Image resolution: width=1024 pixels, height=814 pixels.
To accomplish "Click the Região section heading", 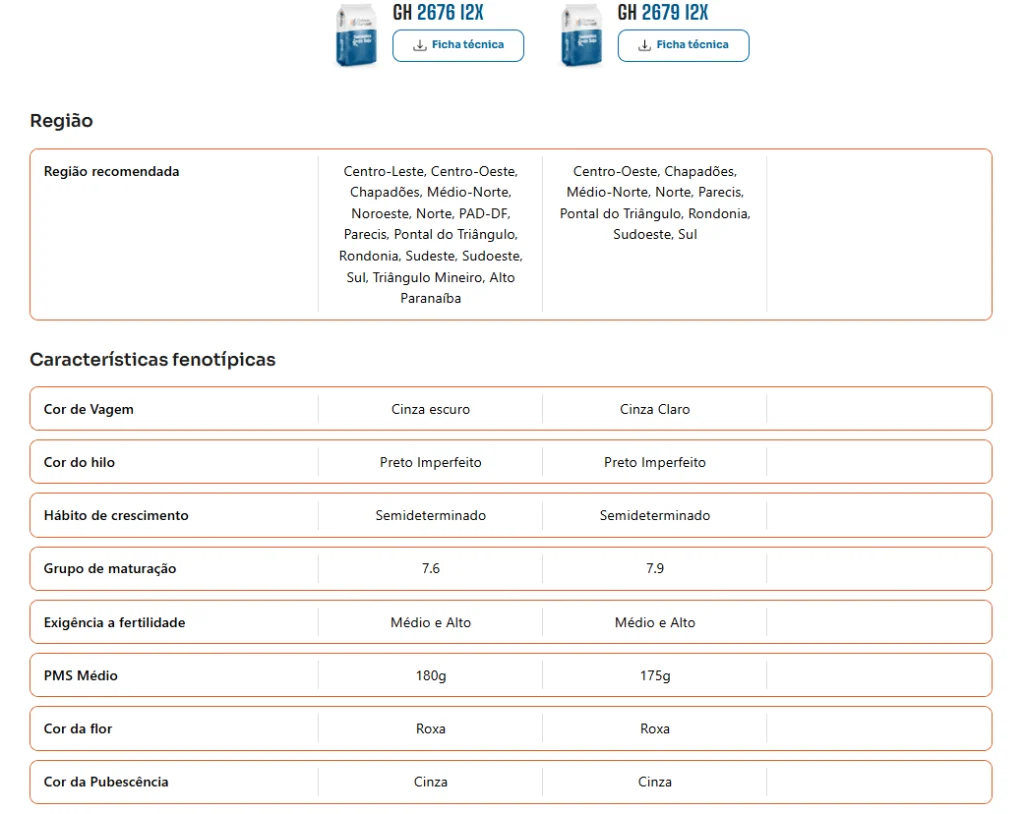I will pos(61,121).
